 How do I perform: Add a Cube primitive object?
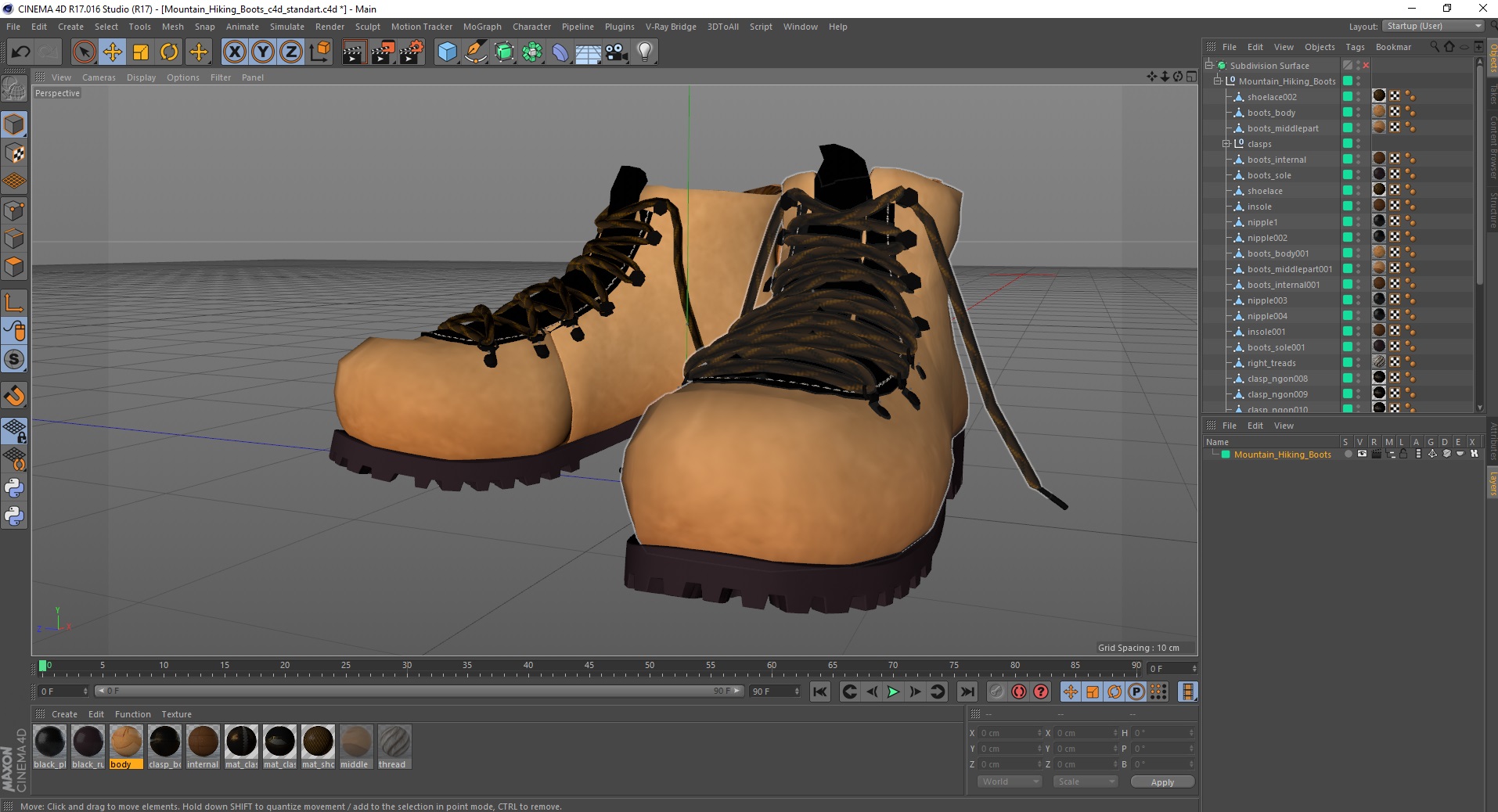447,52
